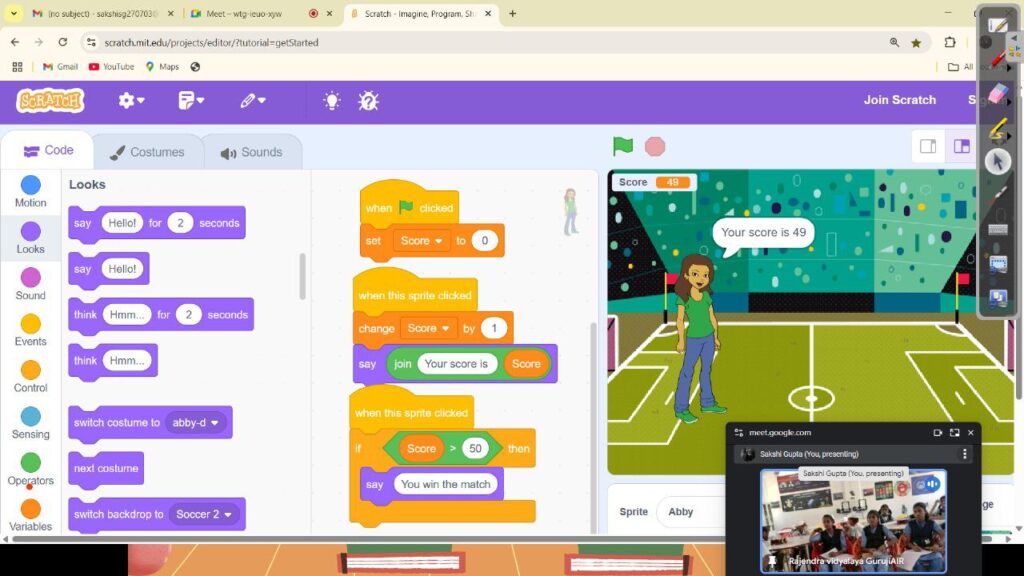Select the Operators block category

point(31,470)
